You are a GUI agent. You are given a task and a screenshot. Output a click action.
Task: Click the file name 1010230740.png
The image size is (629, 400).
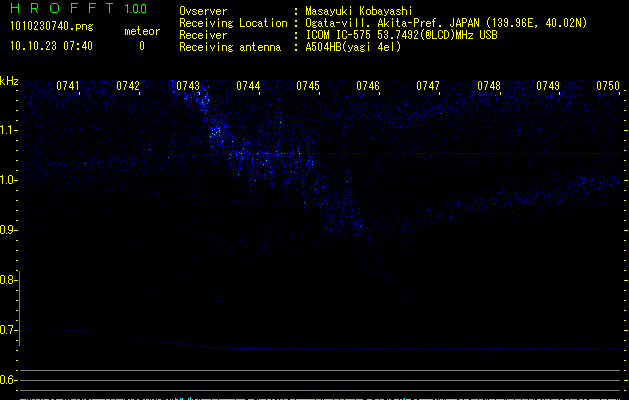pyautogui.click(x=52, y=27)
